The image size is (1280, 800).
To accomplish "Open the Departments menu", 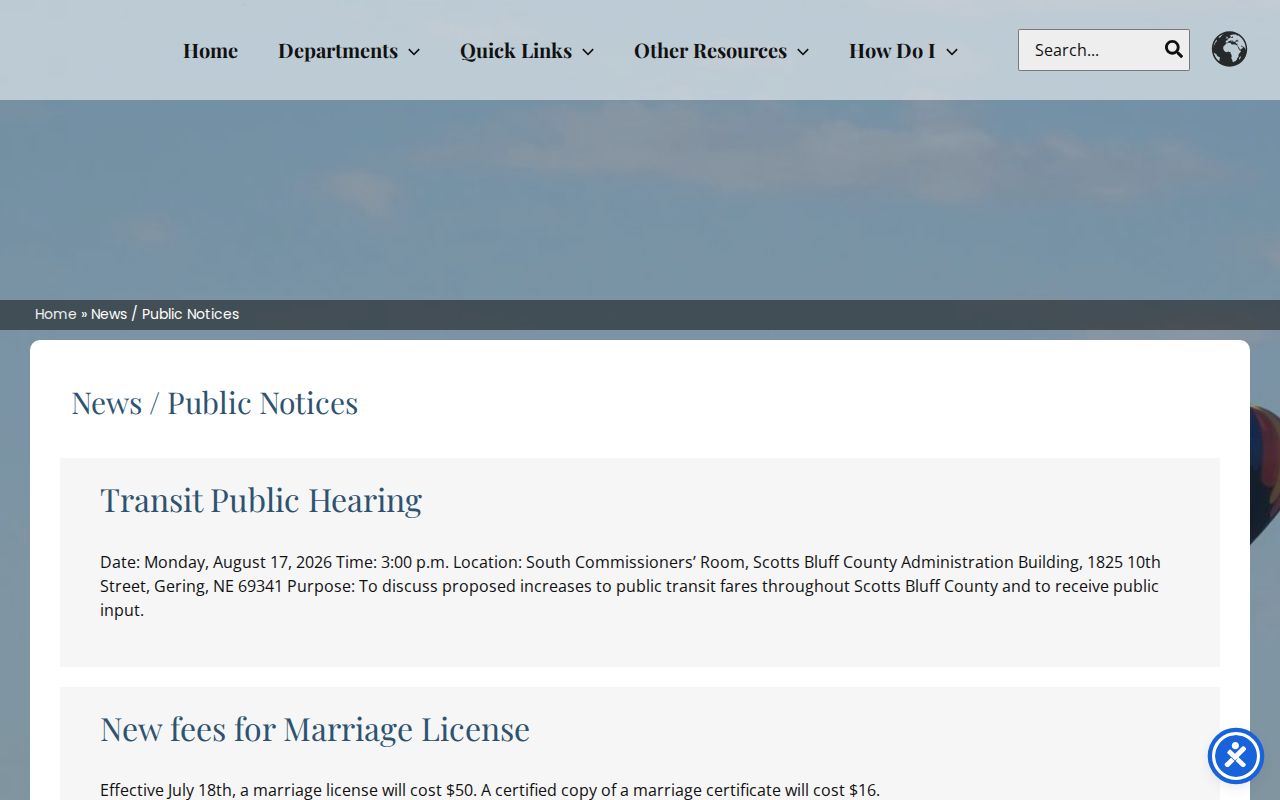I will pos(338,51).
